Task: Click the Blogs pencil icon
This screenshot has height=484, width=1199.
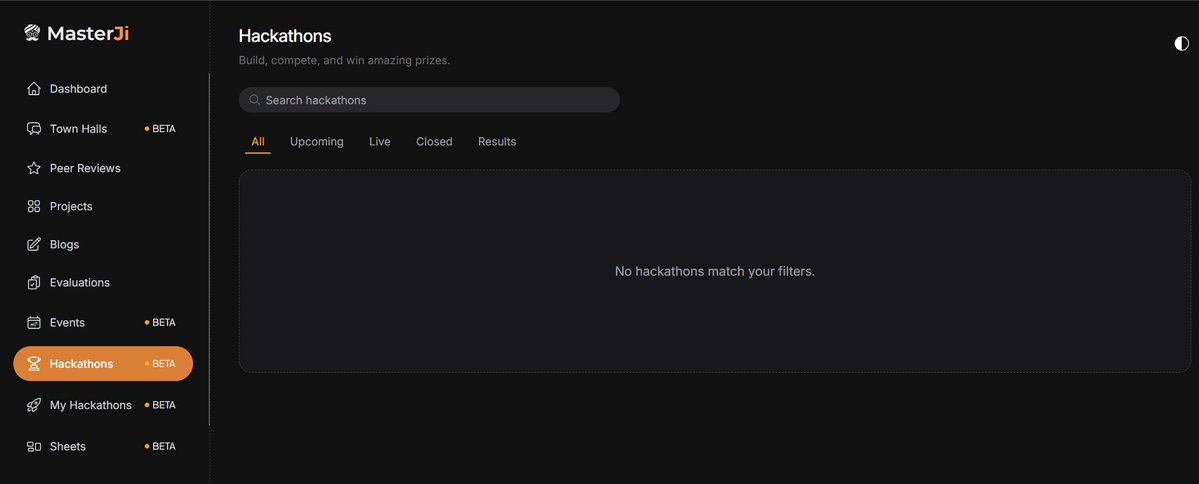Action: click(34, 245)
